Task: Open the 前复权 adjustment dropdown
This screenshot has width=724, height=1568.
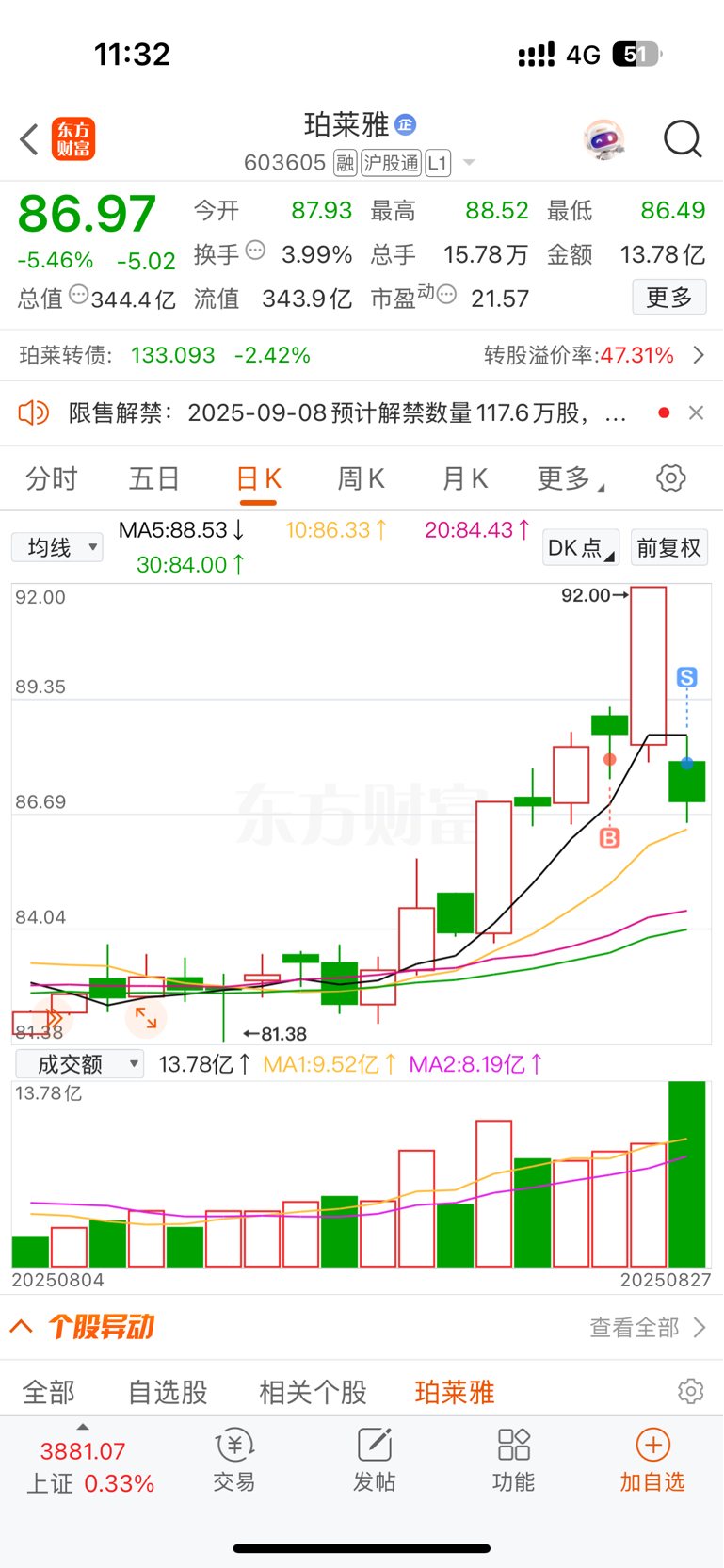Action: [669, 547]
